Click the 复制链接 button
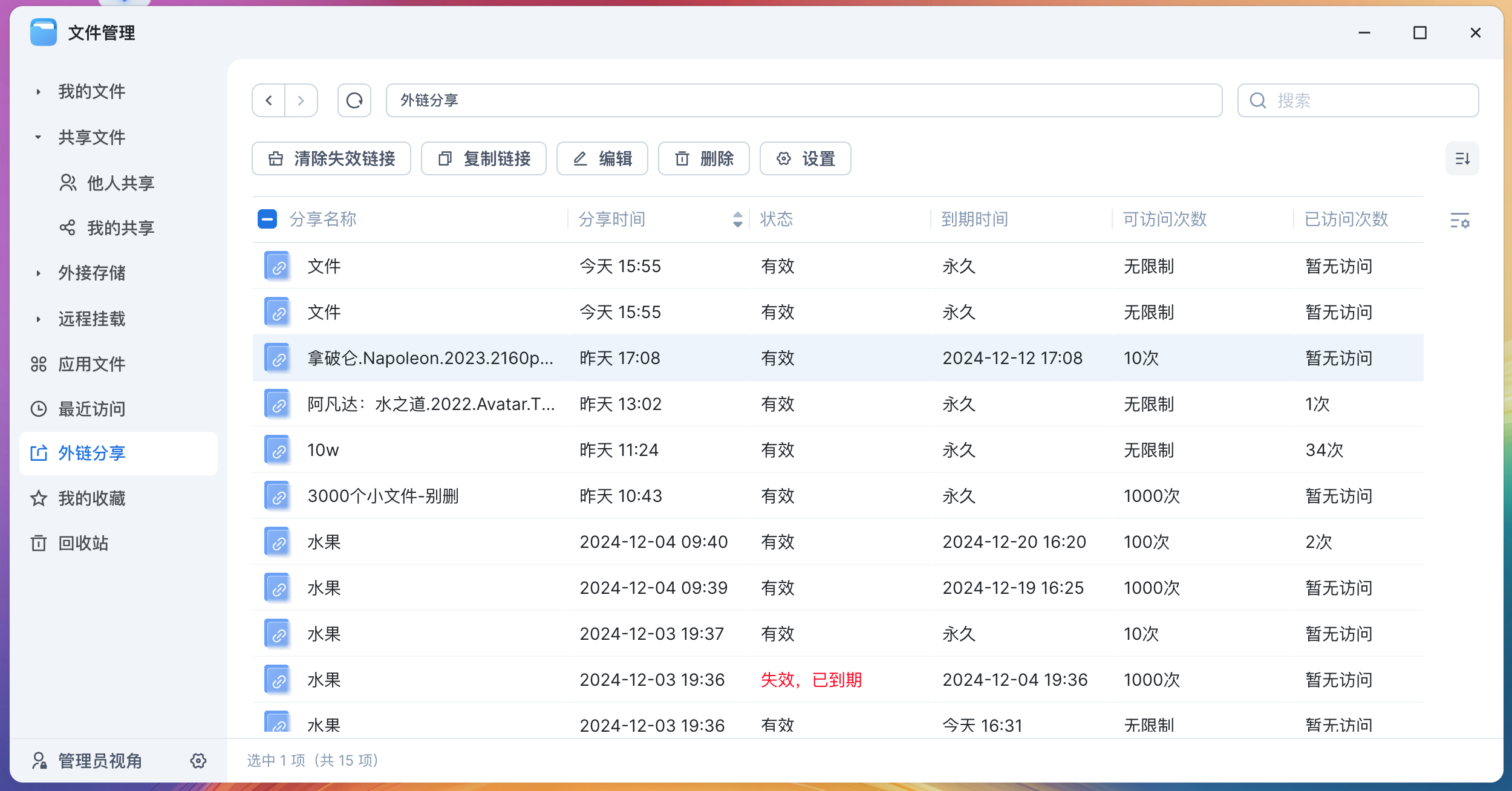 484,158
